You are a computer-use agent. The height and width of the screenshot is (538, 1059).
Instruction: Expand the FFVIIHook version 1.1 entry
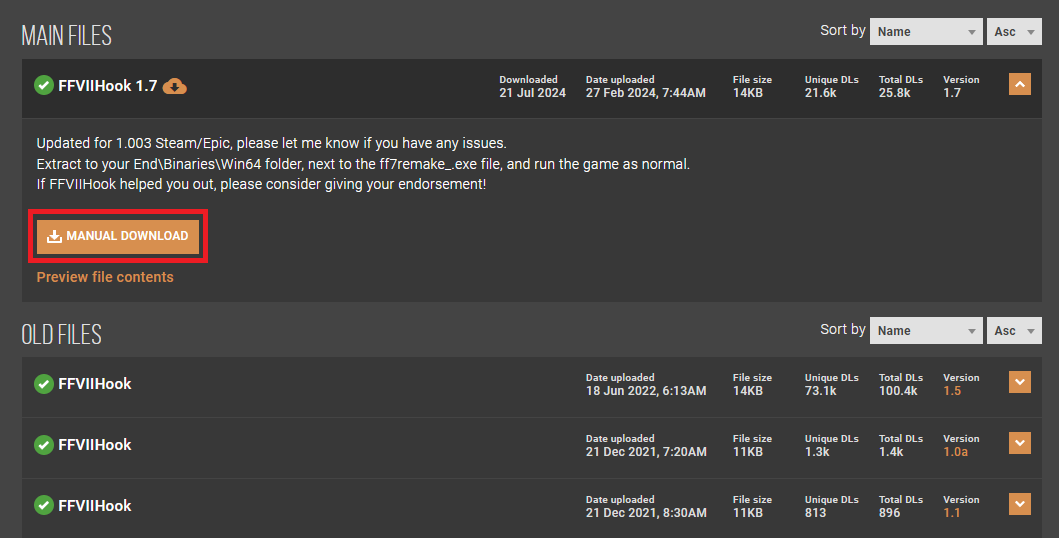[1020, 504]
